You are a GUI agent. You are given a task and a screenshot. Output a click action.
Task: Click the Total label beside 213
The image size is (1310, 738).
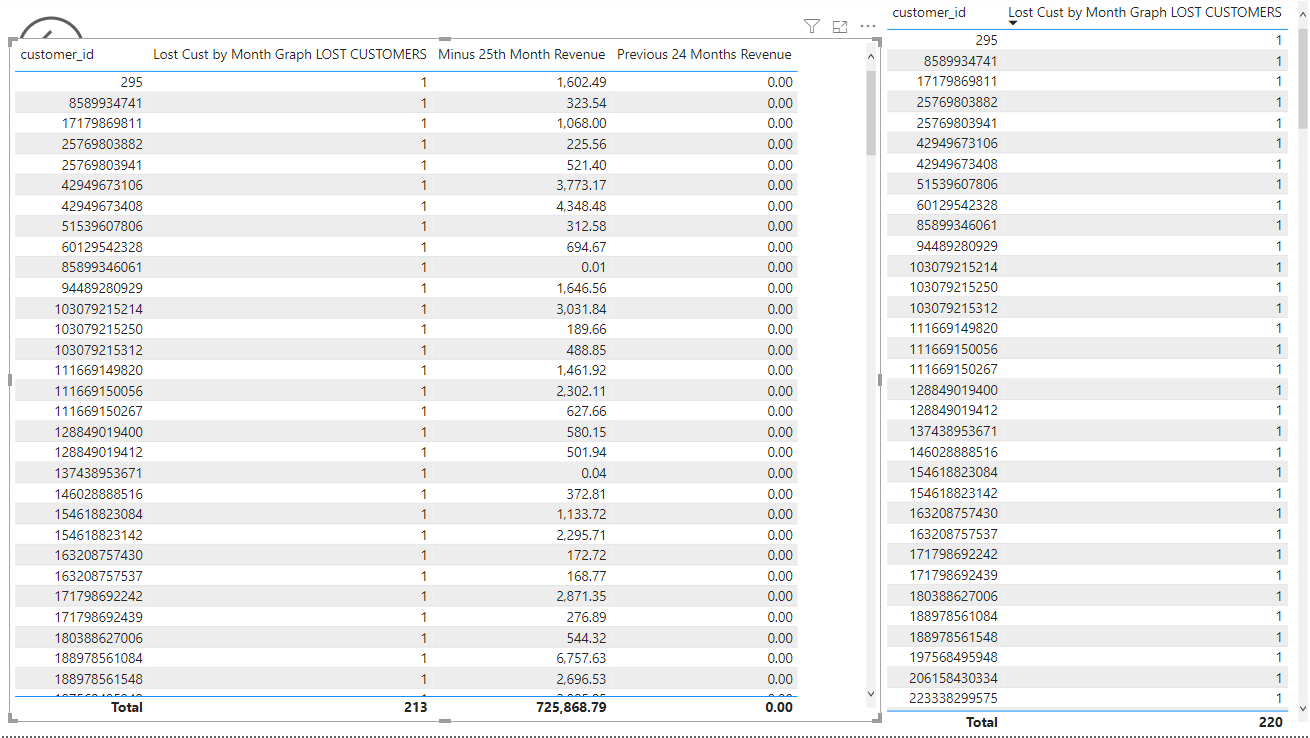coord(126,707)
